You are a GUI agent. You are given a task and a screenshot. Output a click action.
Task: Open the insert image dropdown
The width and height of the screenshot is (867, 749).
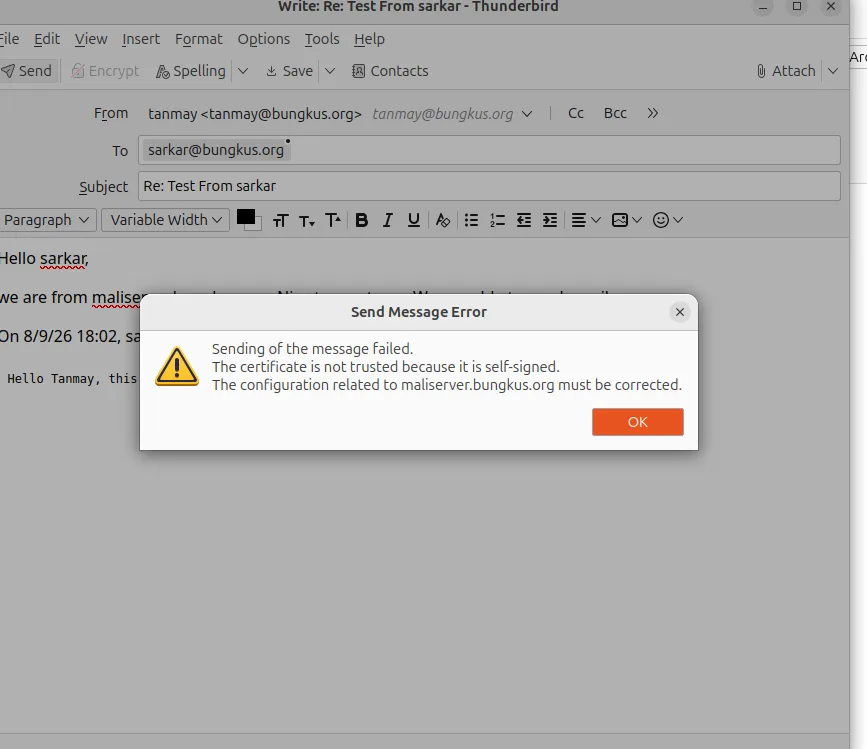pyautogui.click(x=626, y=221)
